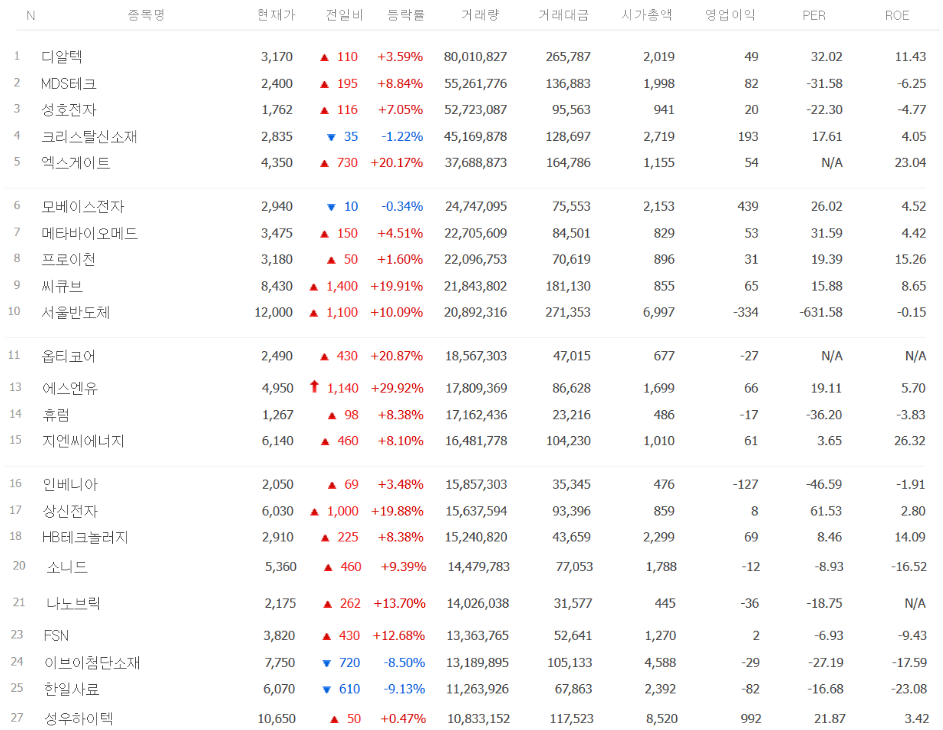943x730 pixels.
Task: Click HB테크놀러지 stock name
Action: pyautogui.click(x=85, y=537)
